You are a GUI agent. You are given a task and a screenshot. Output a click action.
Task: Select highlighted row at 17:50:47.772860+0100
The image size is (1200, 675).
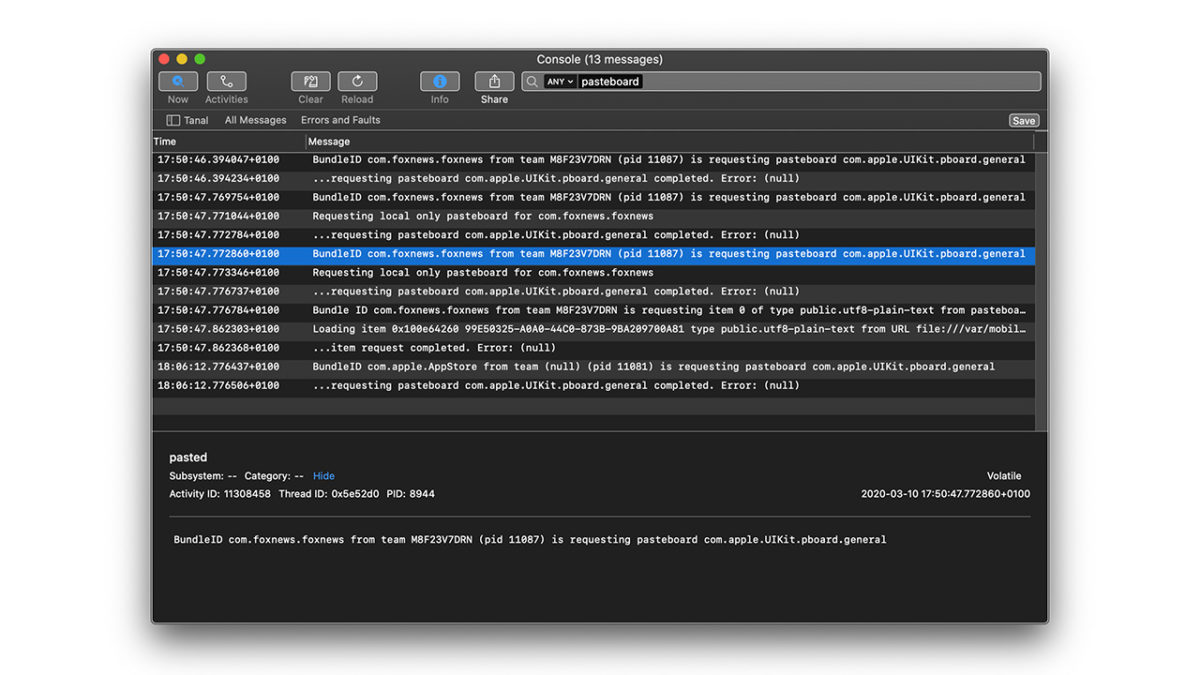tap(594, 254)
